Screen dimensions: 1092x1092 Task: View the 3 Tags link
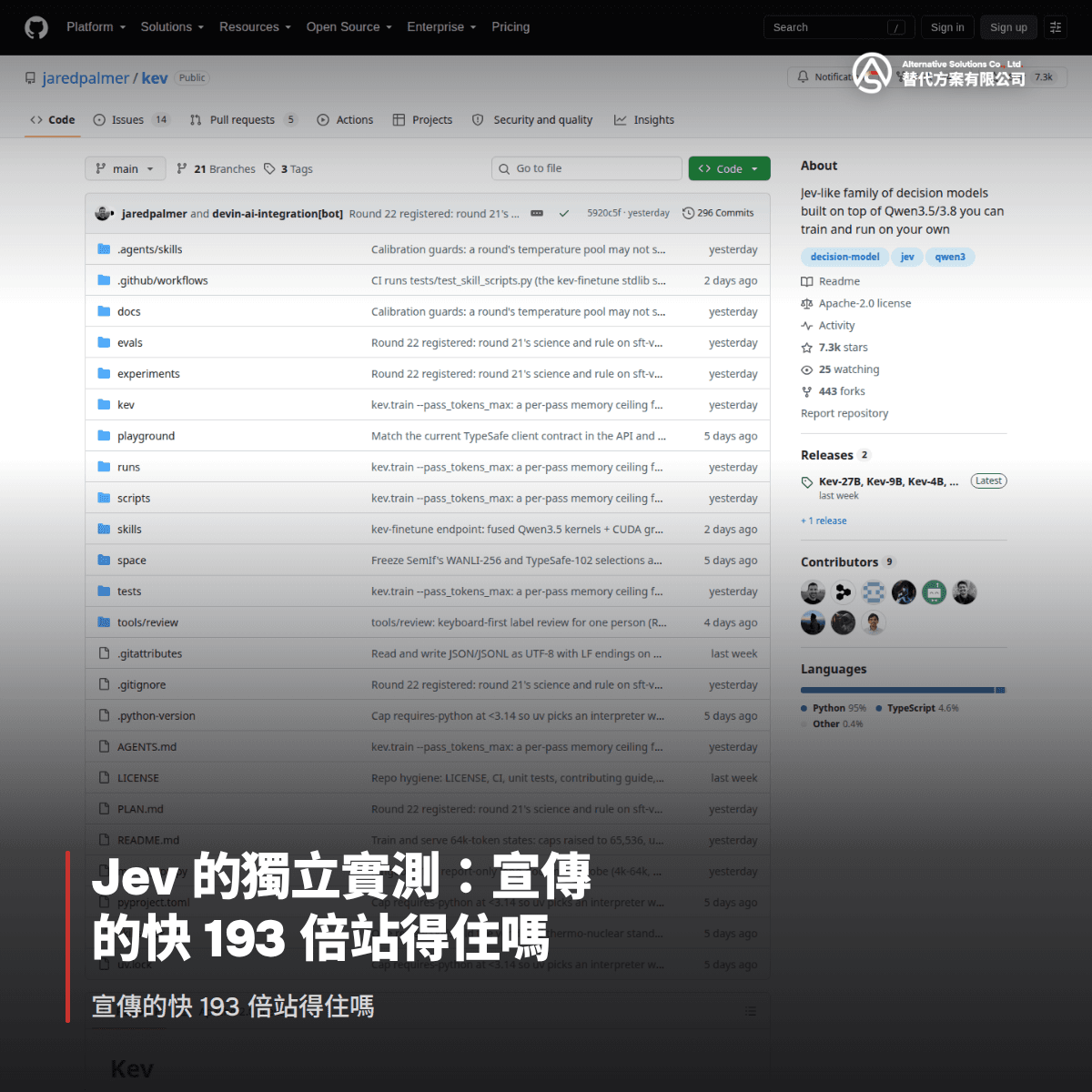click(288, 168)
